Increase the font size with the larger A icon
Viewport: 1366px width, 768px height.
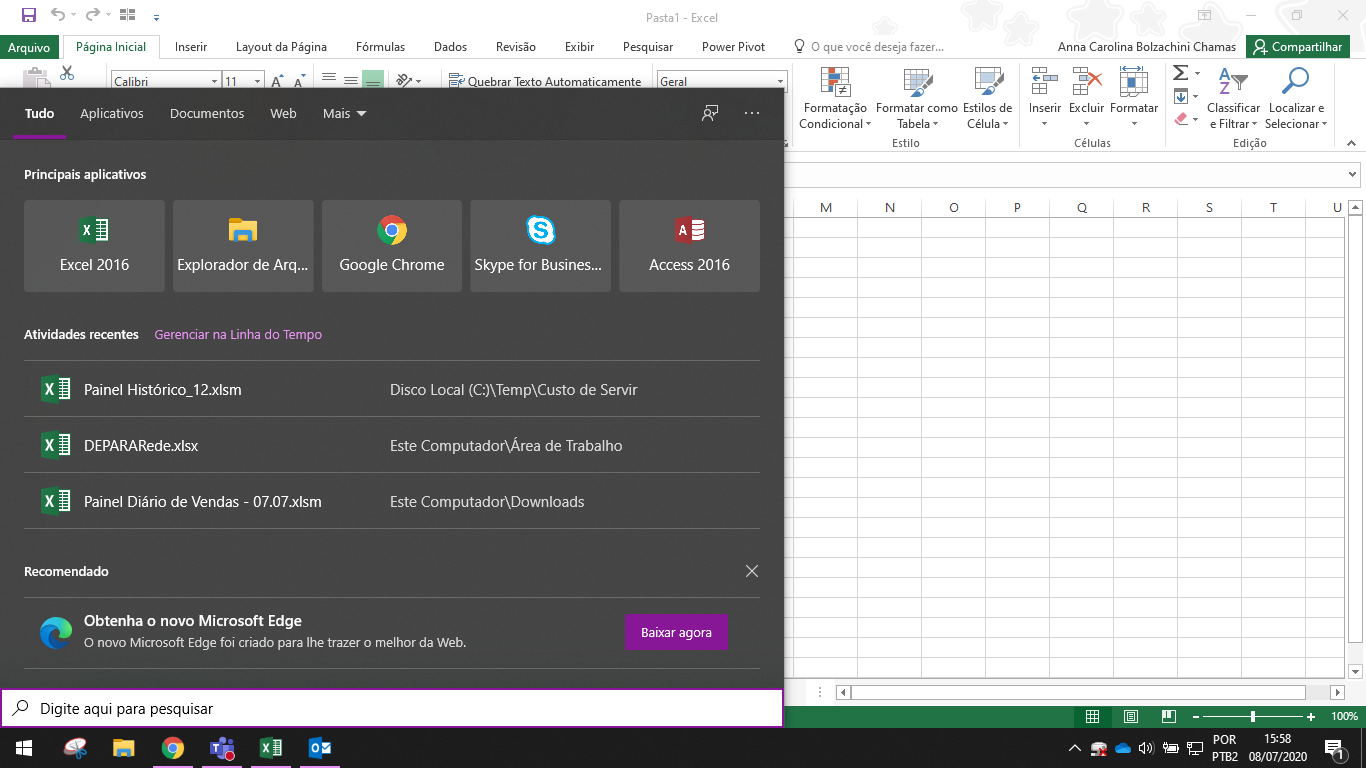tap(278, 81)
